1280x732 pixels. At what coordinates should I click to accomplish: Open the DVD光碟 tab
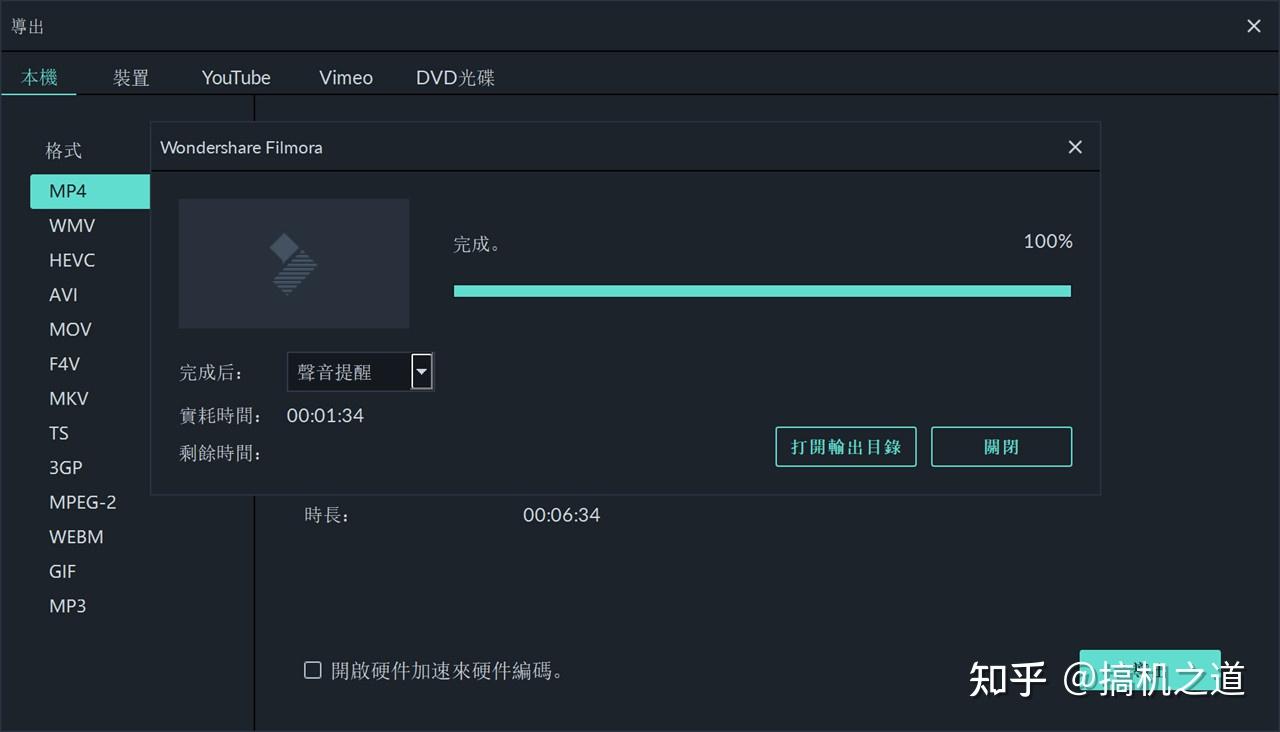455,77
